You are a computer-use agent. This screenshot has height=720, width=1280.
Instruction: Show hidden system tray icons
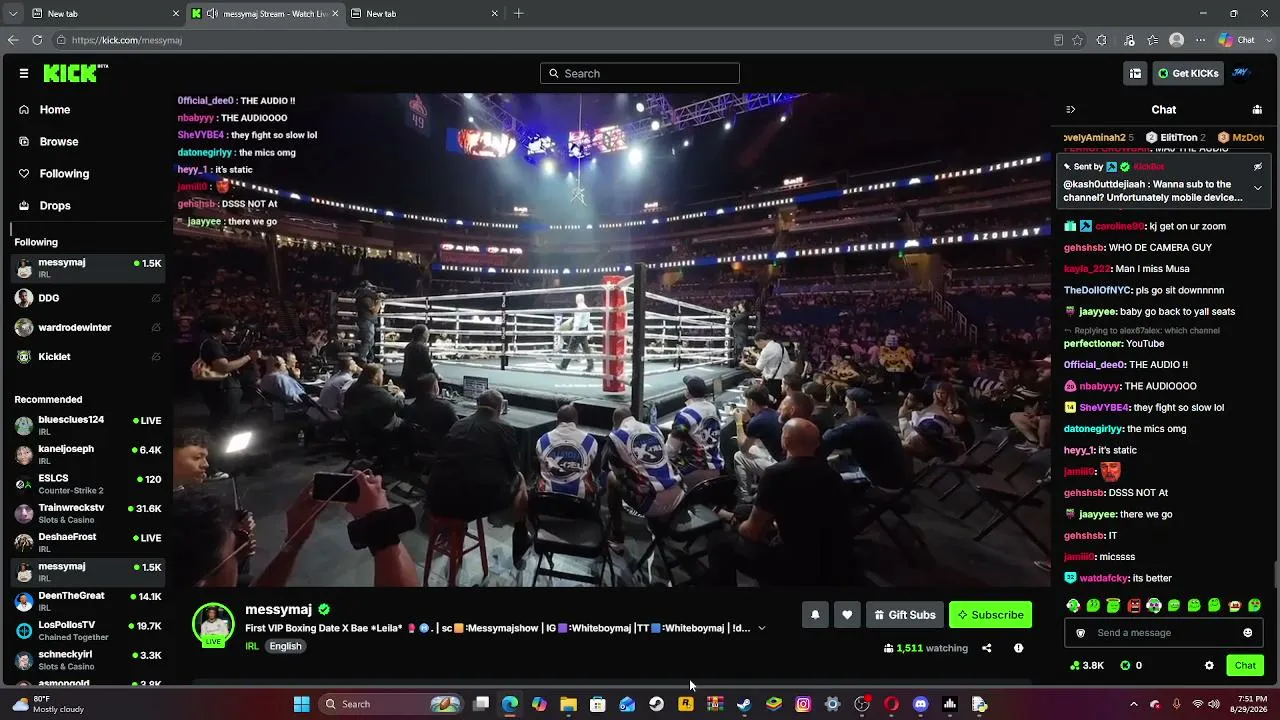(x=1133, y=704)
